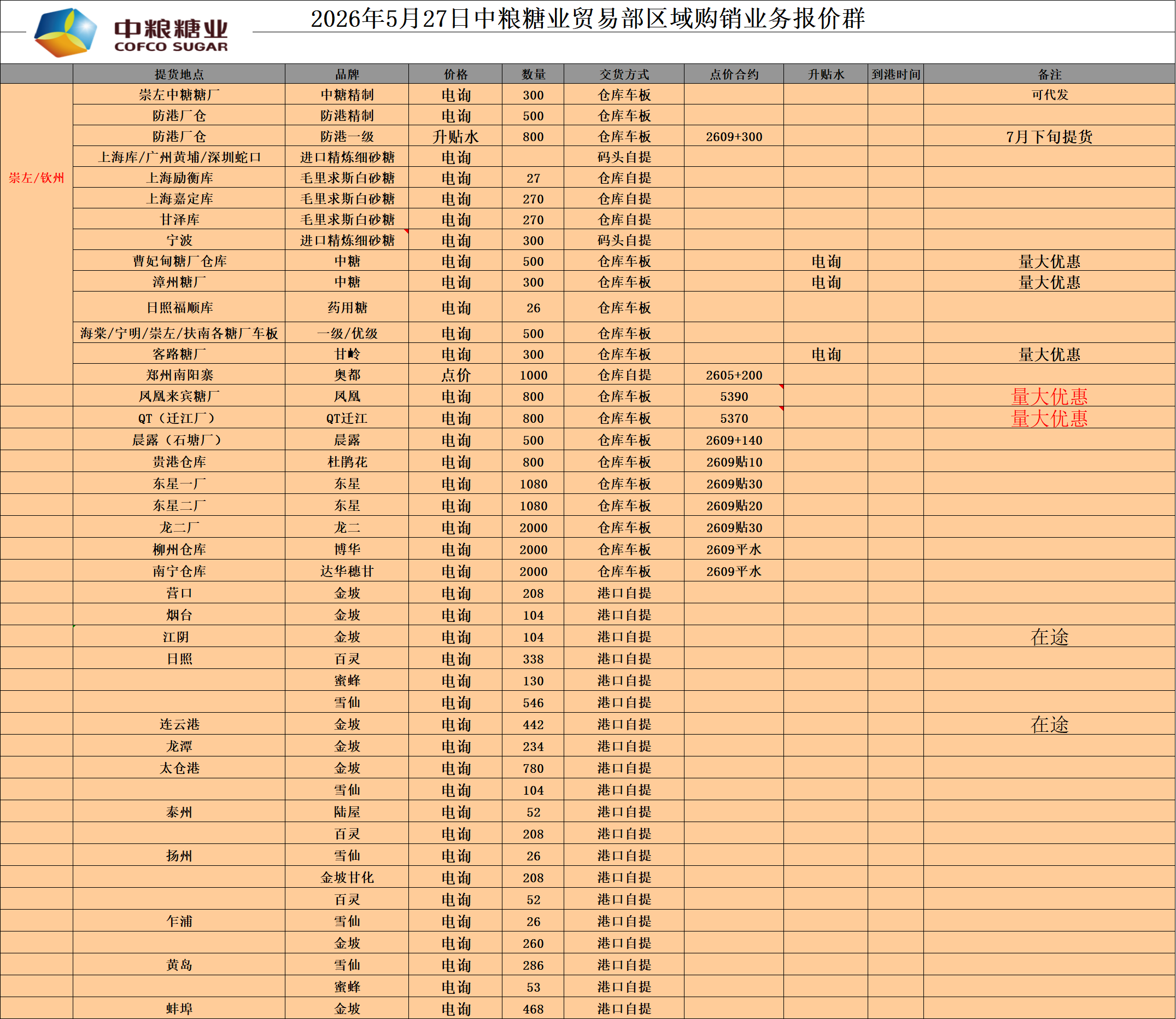The height and width of the screenshot is (1019, 1176).
Task: Click the 太仓港 location cell
Action: [x=179, y=768]
